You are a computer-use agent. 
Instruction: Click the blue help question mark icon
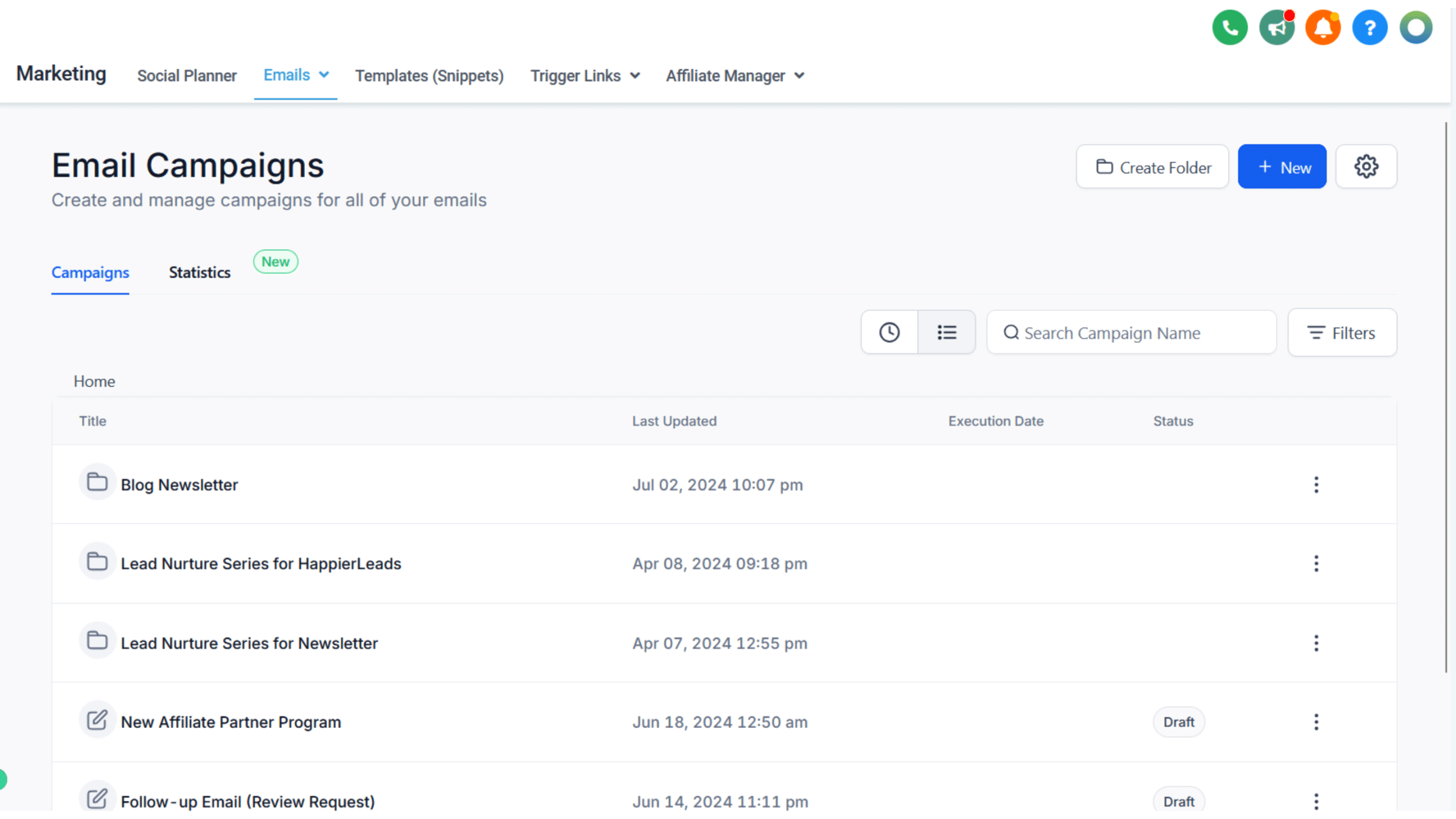tap(1369, 27)
